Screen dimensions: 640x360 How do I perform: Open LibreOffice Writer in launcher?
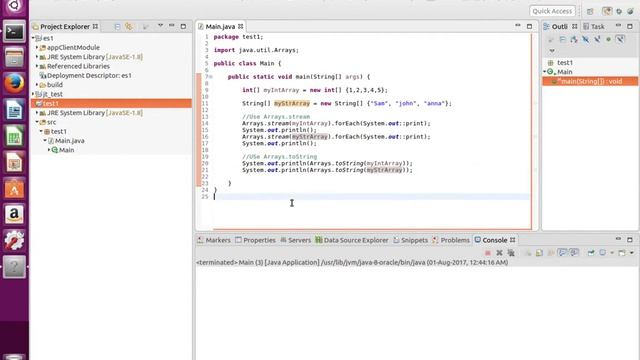click(14, 110)
